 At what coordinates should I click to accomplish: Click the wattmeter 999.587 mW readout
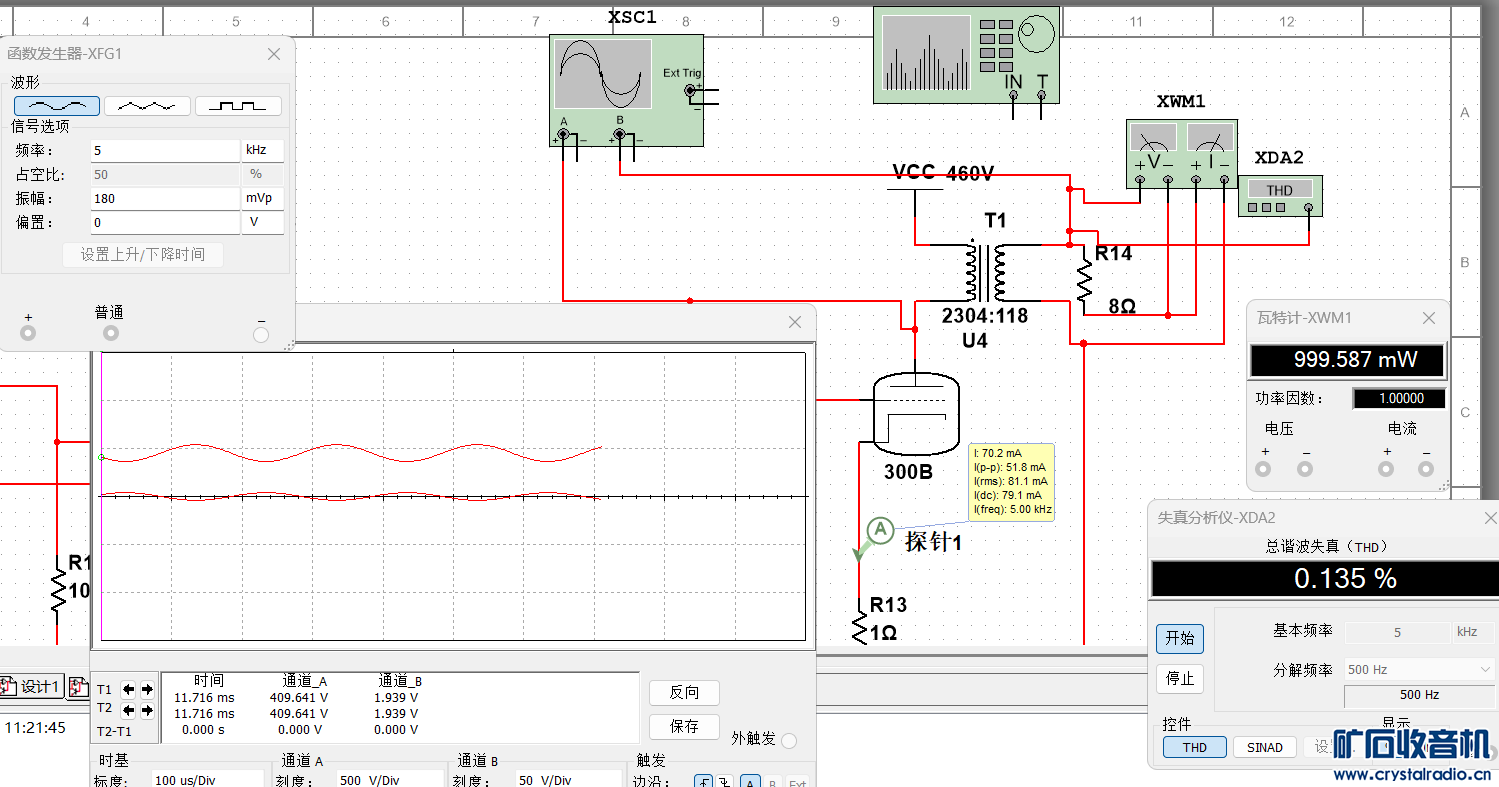pyautogui.click(x=1348, y=360)
